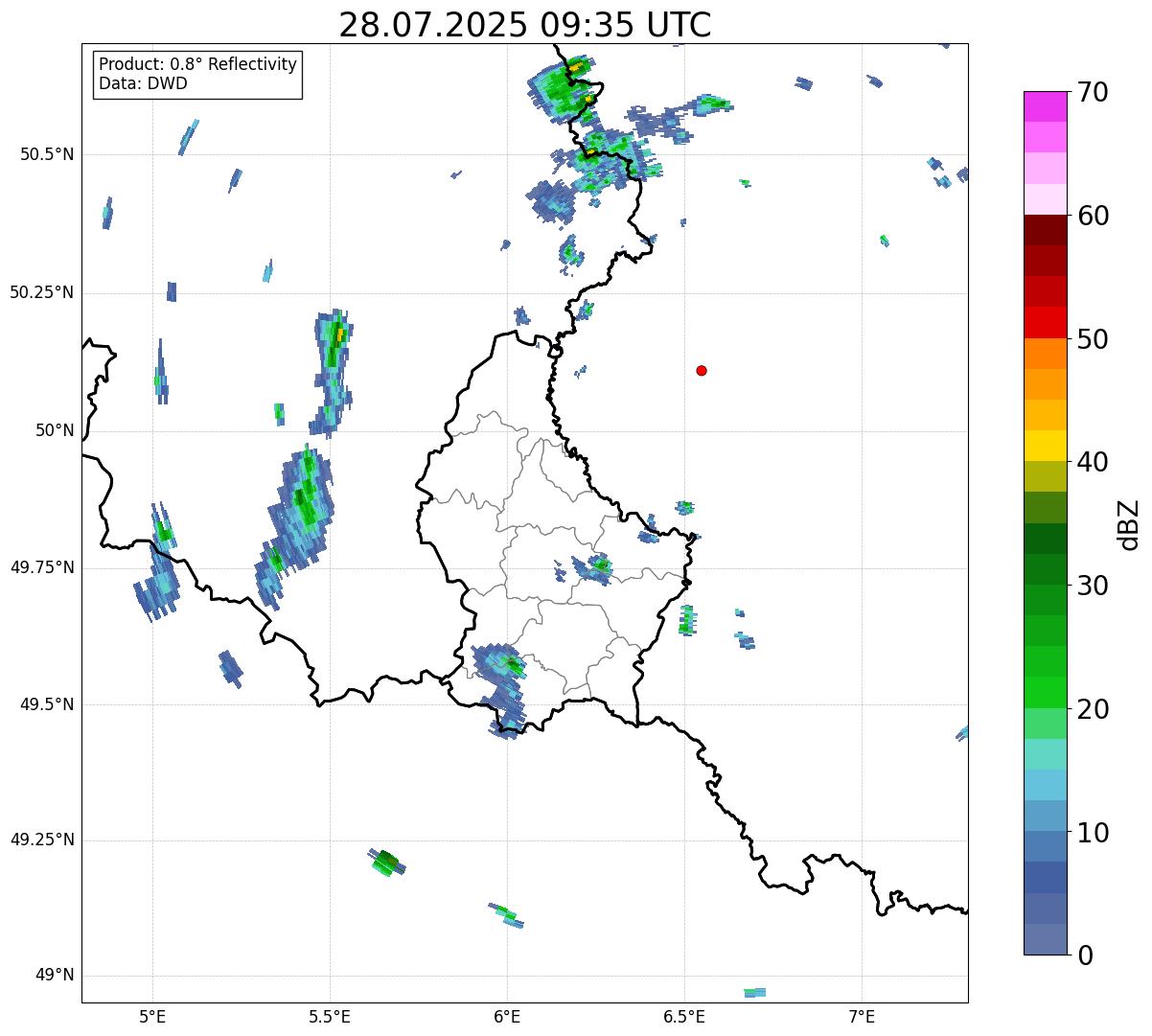Click the light cyan colorbar segment near 15

1045,753
